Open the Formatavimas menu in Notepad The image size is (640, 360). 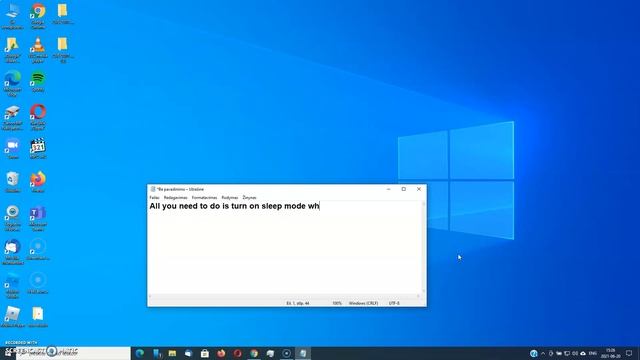tap(204, 198)
